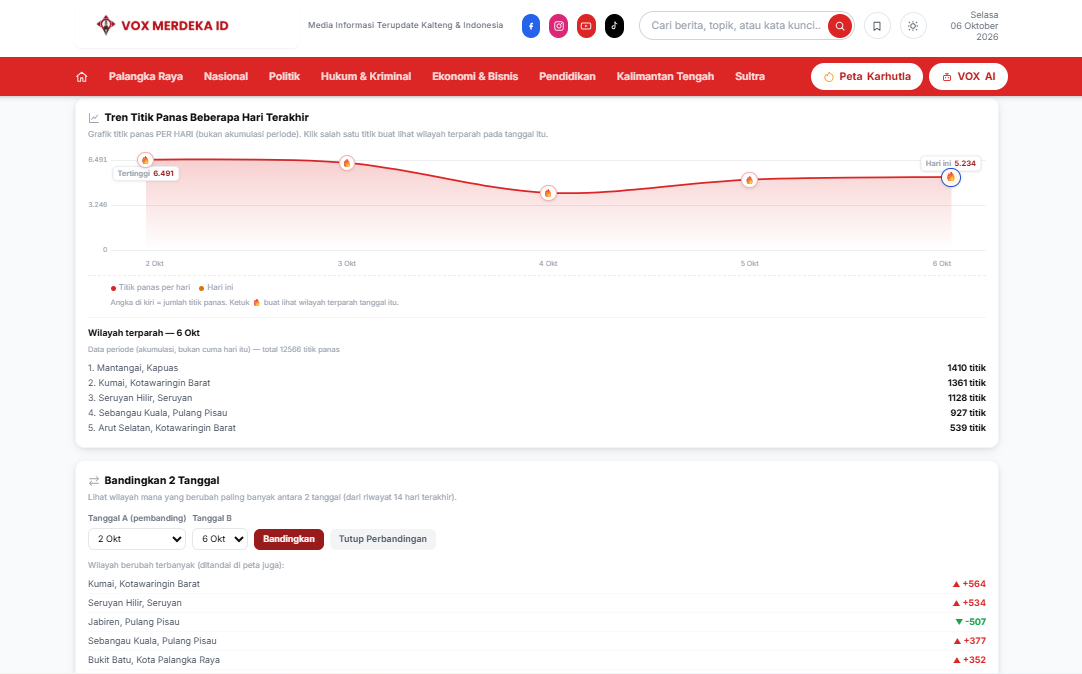
Task: Click the -507 change value
Action: tap(970, 622)
